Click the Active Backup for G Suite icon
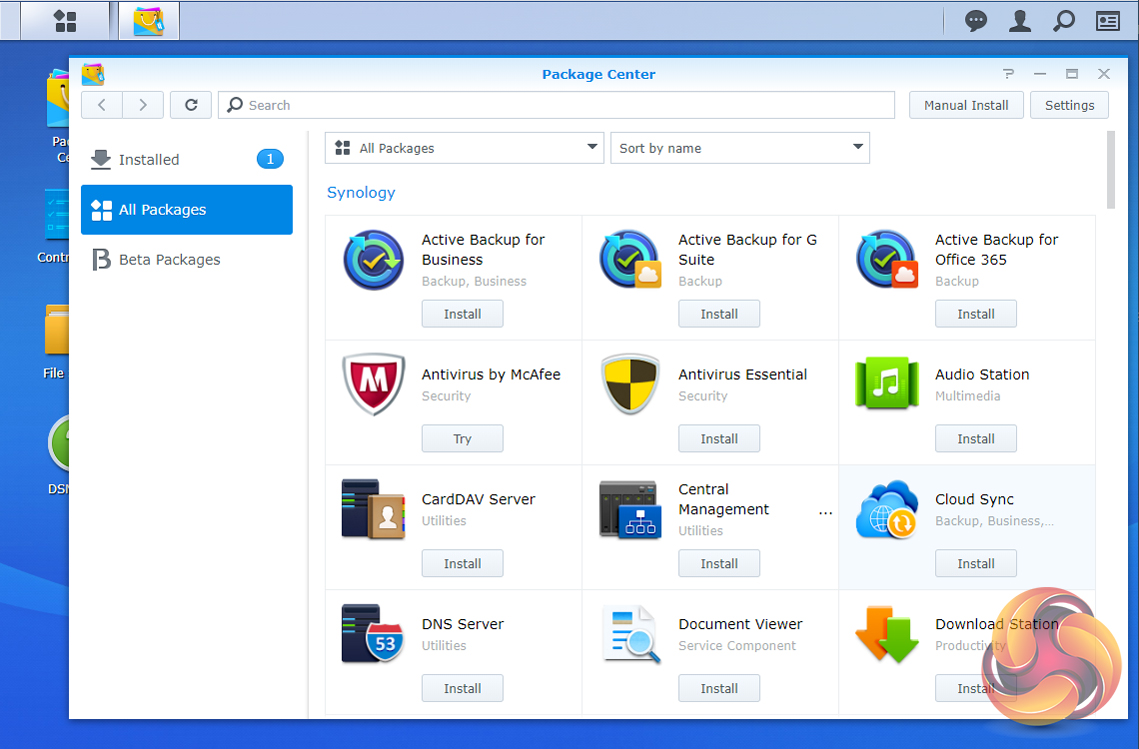The width and height of the screenshot is (1139, 749). tap(630, 260)
